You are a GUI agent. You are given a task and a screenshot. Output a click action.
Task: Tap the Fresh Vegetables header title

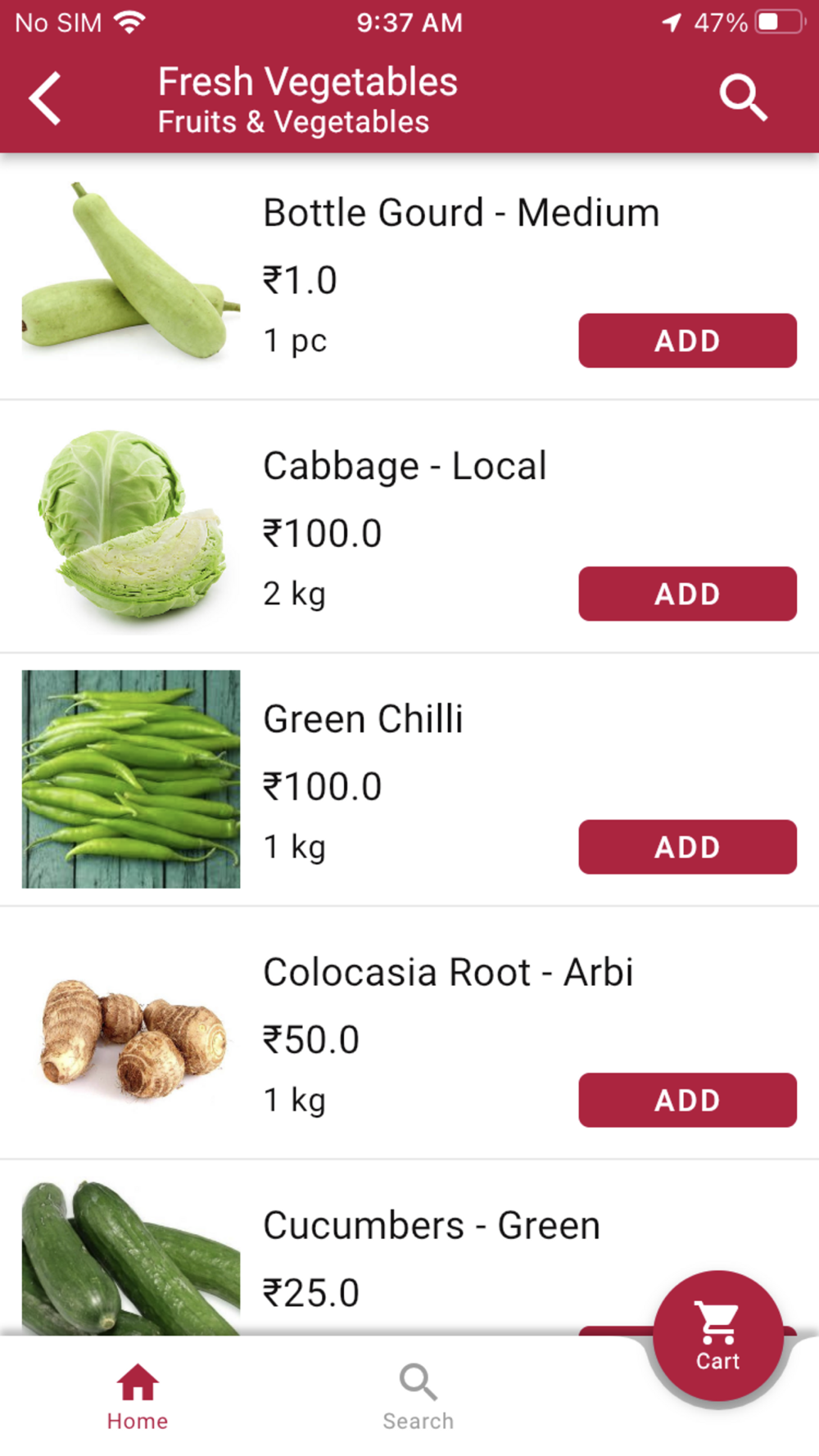(x=307, y=82)
